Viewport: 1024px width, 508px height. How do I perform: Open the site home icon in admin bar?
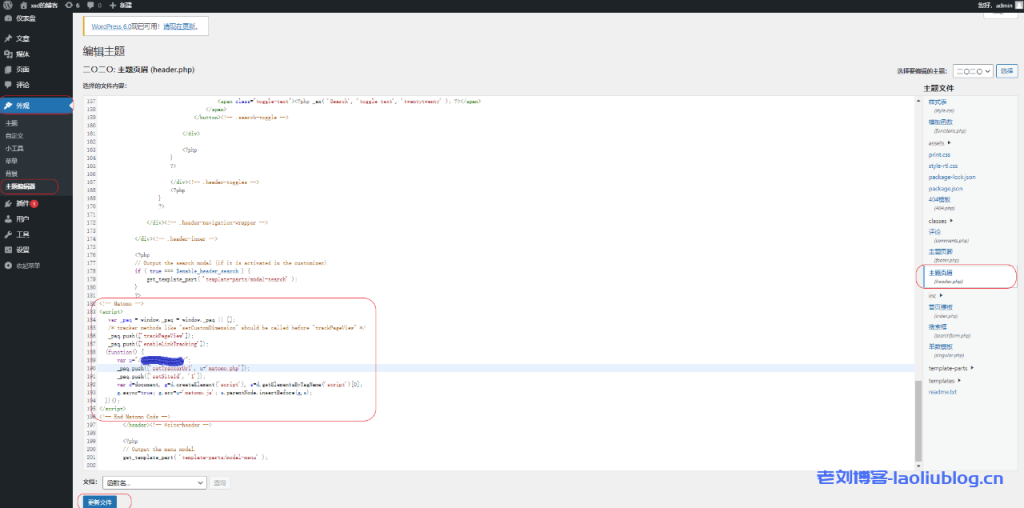[x=23, y=5]
